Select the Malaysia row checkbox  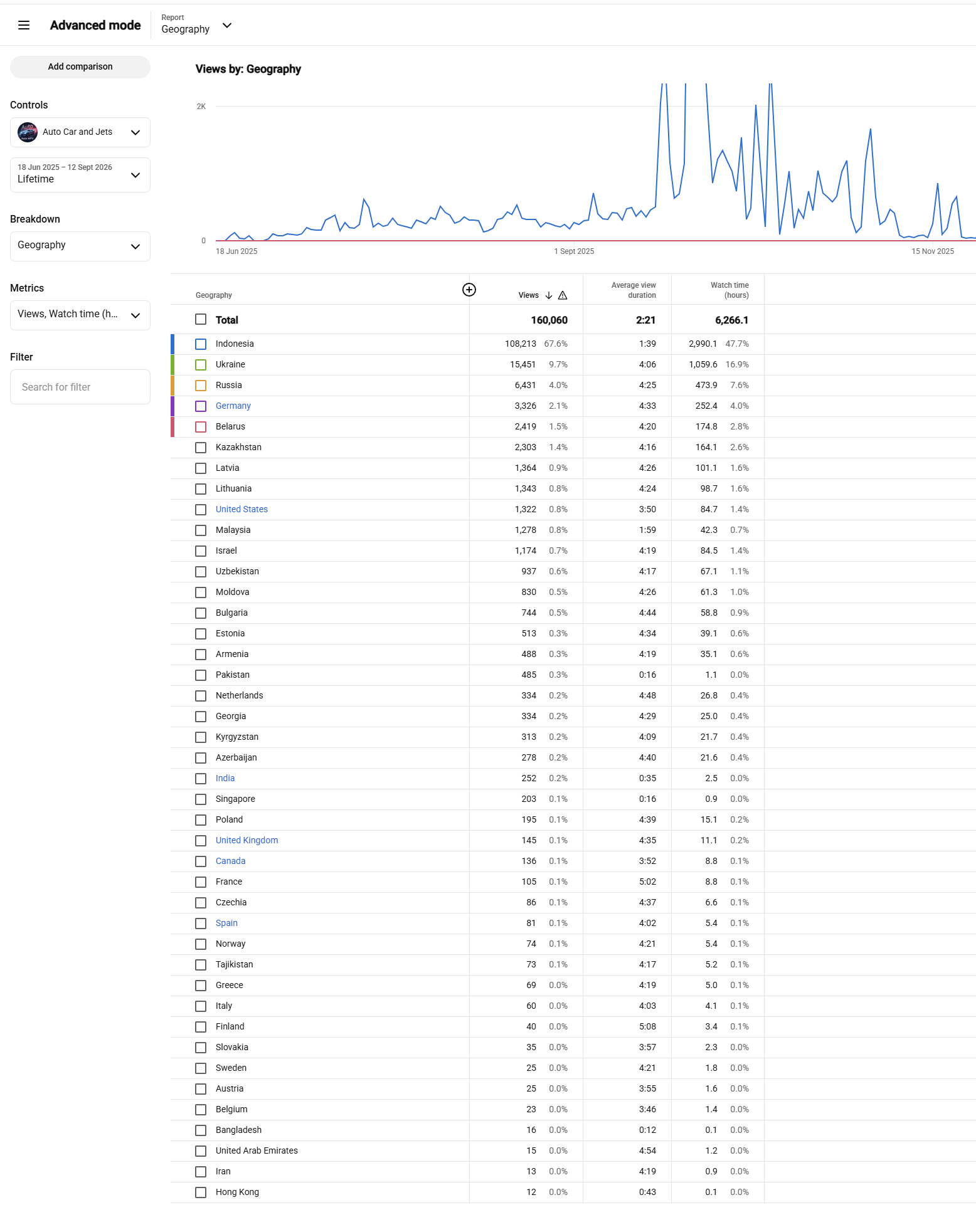click(x=201, y=530)
